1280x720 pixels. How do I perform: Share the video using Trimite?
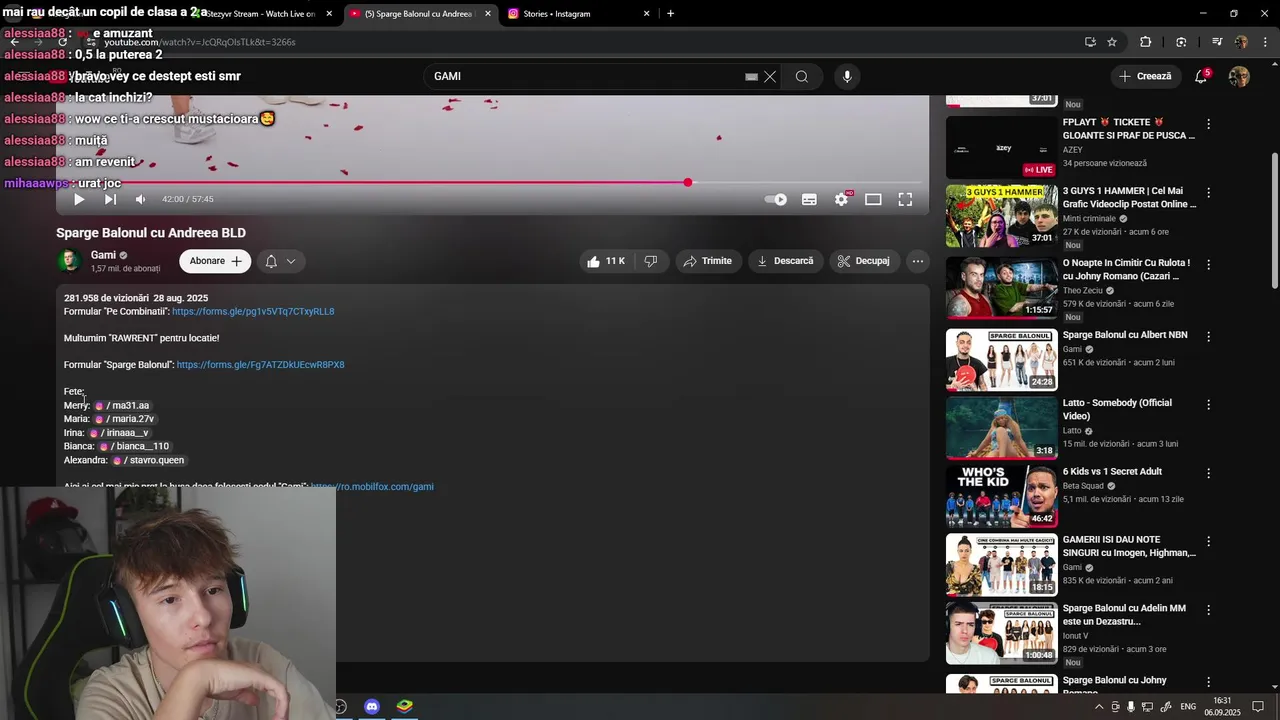[x=708, y=261]
